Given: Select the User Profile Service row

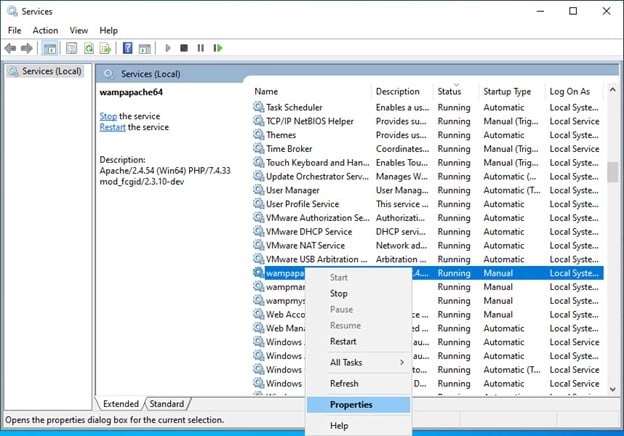Looking at the screenshot, I should pos(428,204).
